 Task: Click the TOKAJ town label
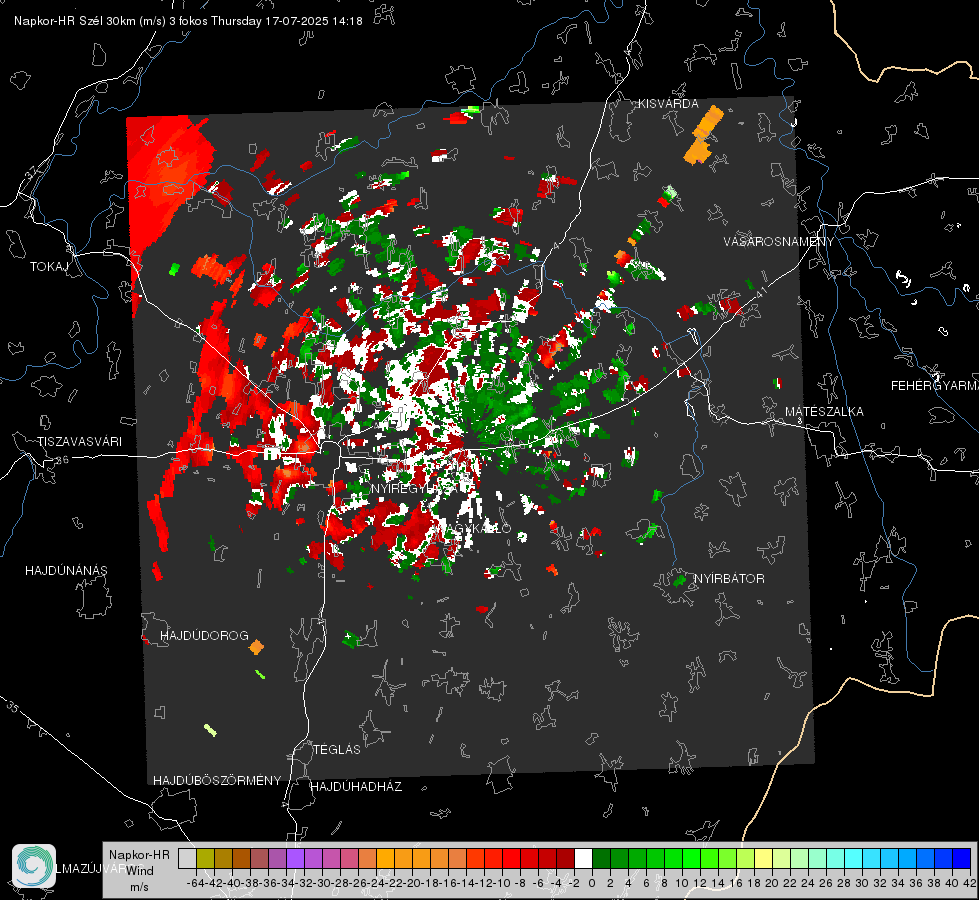pos(49,267)
